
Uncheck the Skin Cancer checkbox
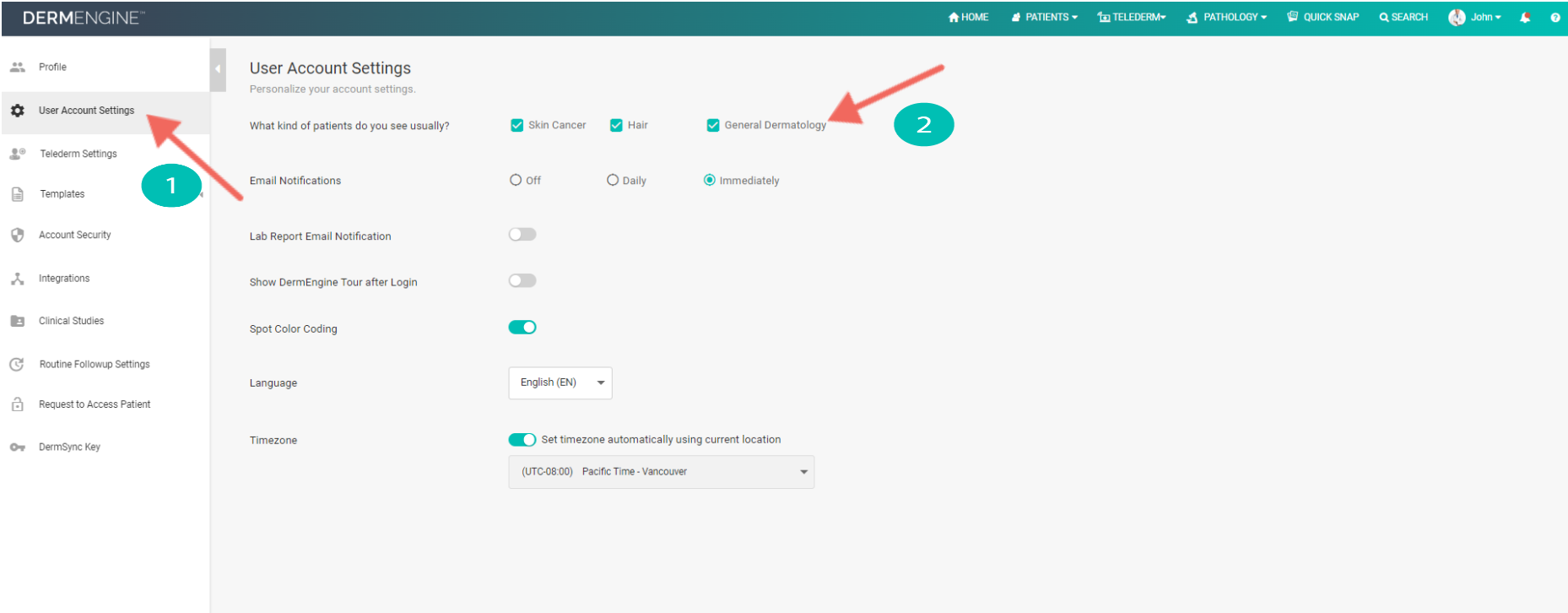(x=517, y=125)
